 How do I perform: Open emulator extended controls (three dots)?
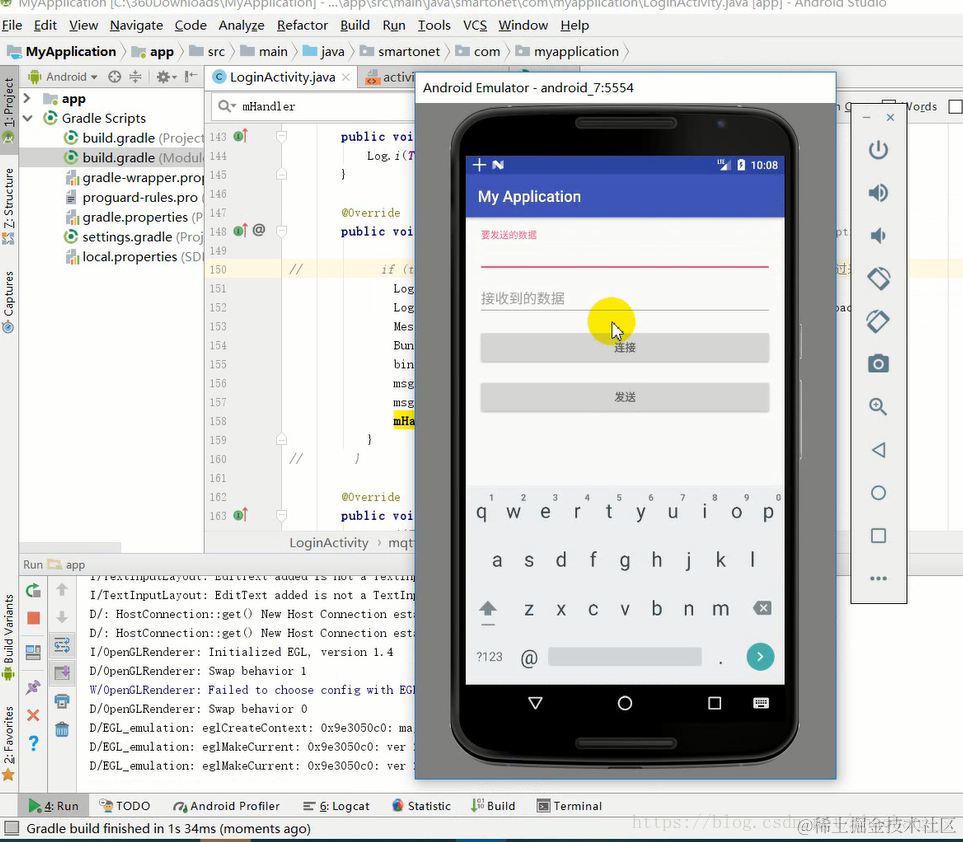point(878,579)
